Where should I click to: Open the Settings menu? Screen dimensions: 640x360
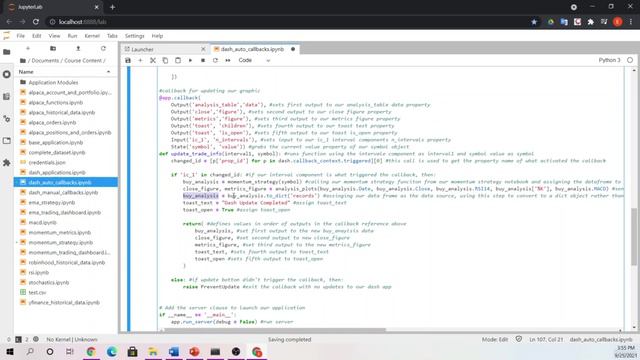tap(134, 36)
